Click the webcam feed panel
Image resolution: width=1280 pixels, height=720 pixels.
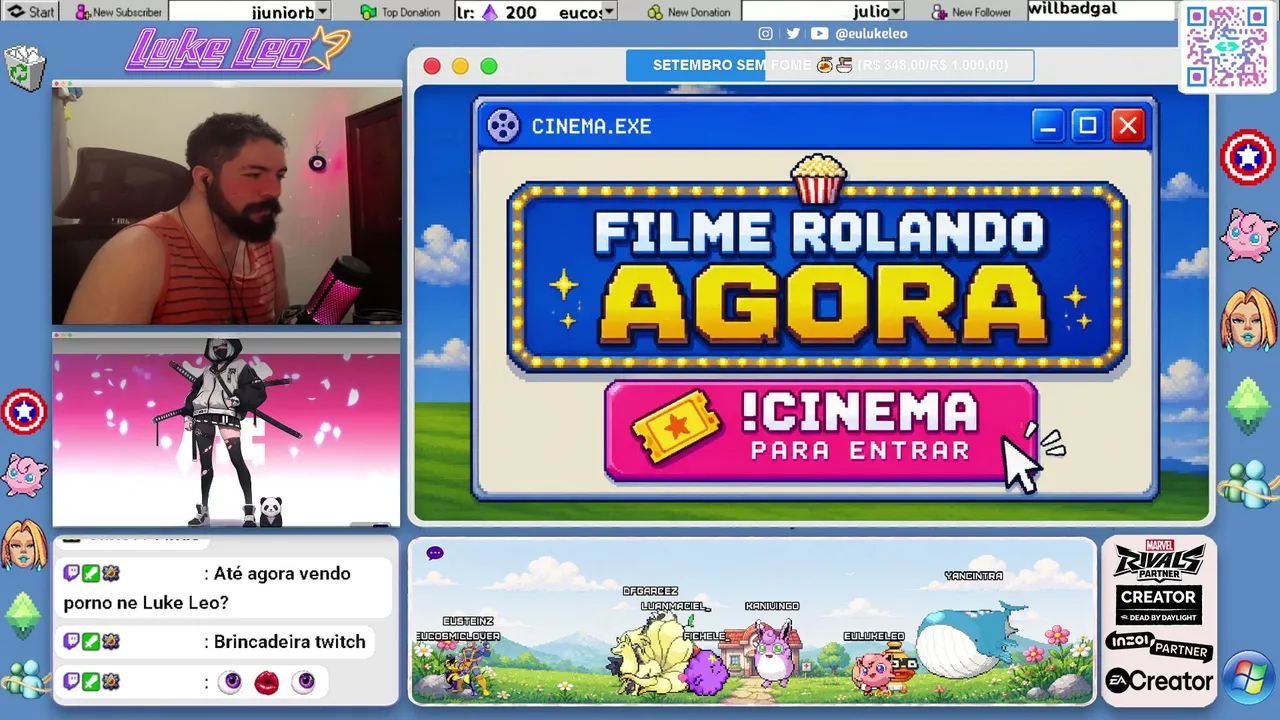click(x=227, y=205)
